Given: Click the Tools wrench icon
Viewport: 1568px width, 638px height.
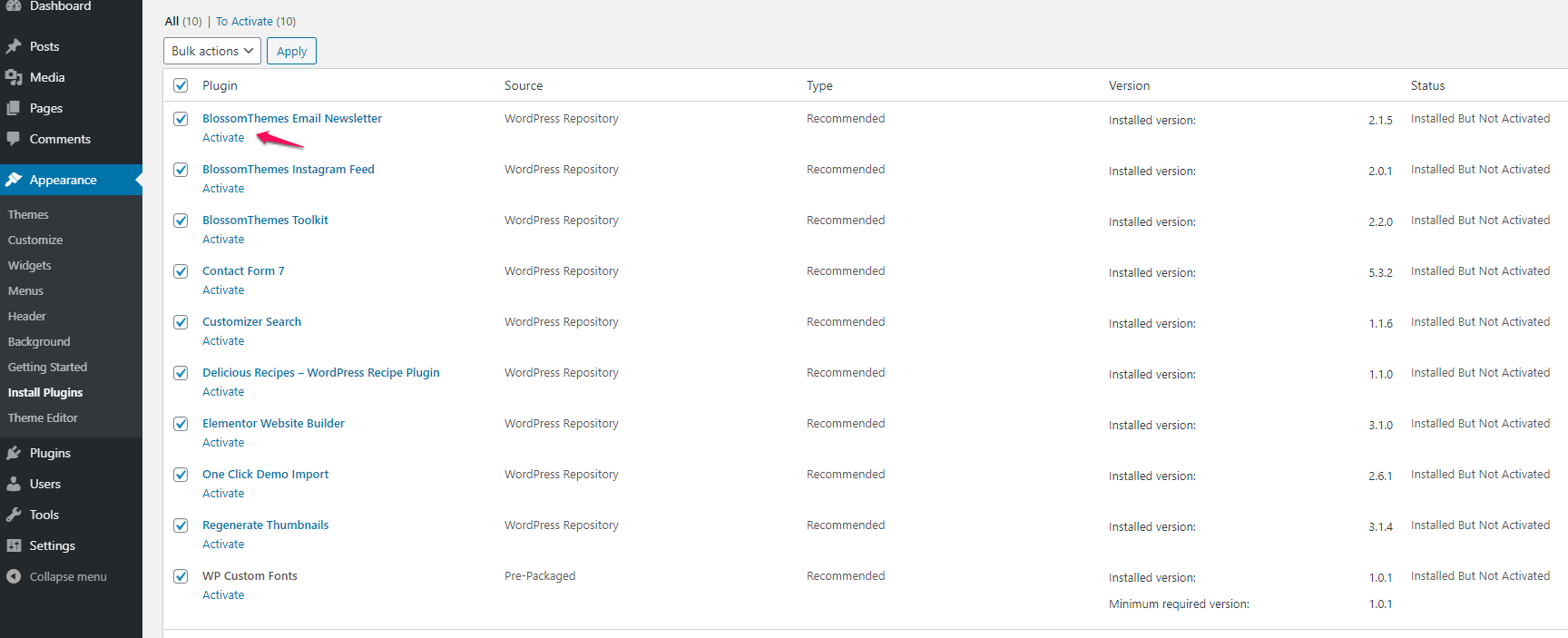Looking at the screenshot, I should (14, 515).
